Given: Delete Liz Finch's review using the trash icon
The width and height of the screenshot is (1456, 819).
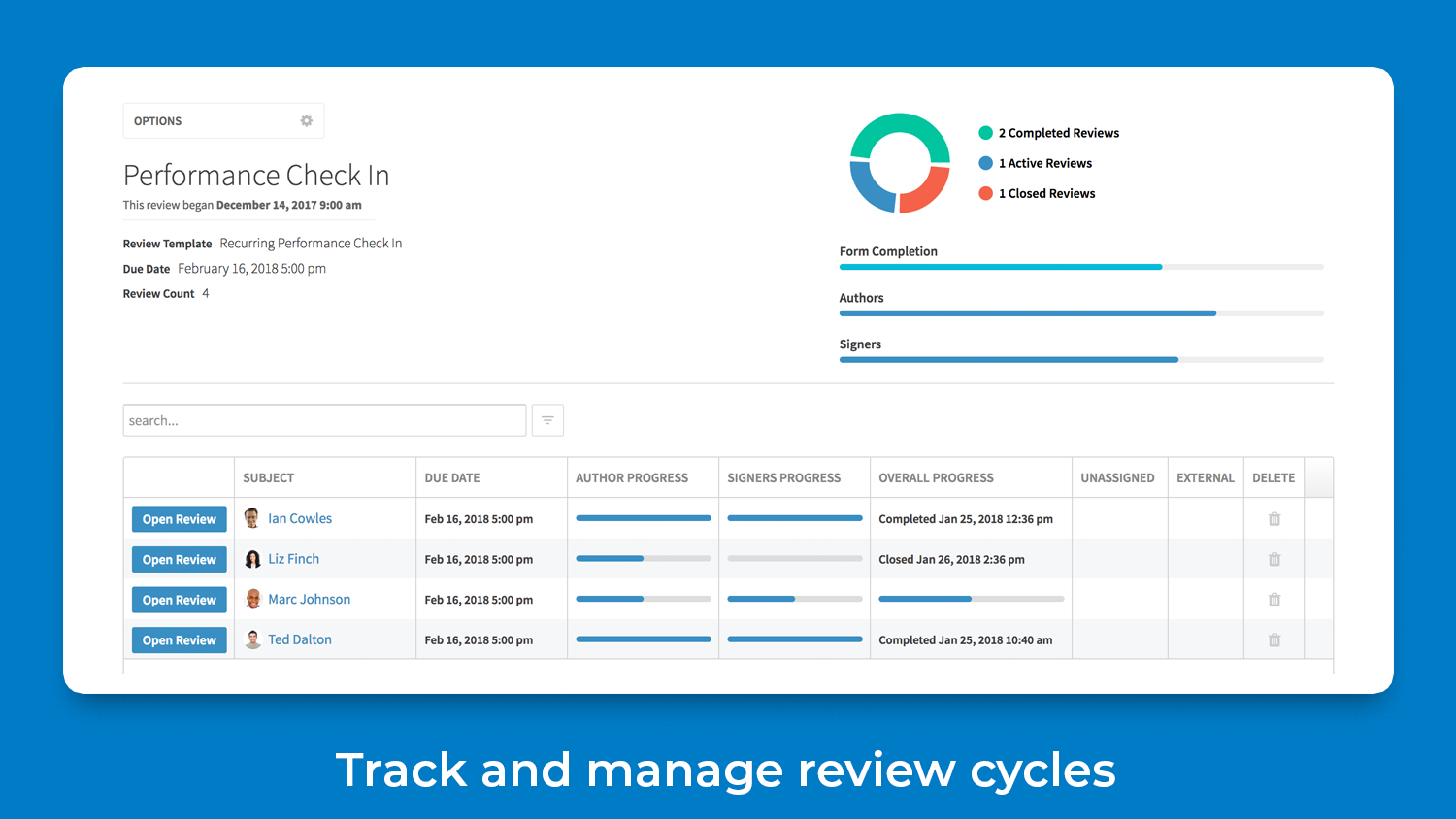Looking at the screenshot, I should (1274, 559).
